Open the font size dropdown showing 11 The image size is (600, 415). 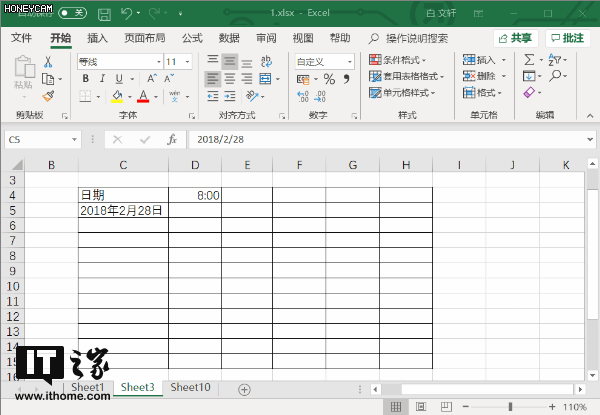(x=187, y=62)
